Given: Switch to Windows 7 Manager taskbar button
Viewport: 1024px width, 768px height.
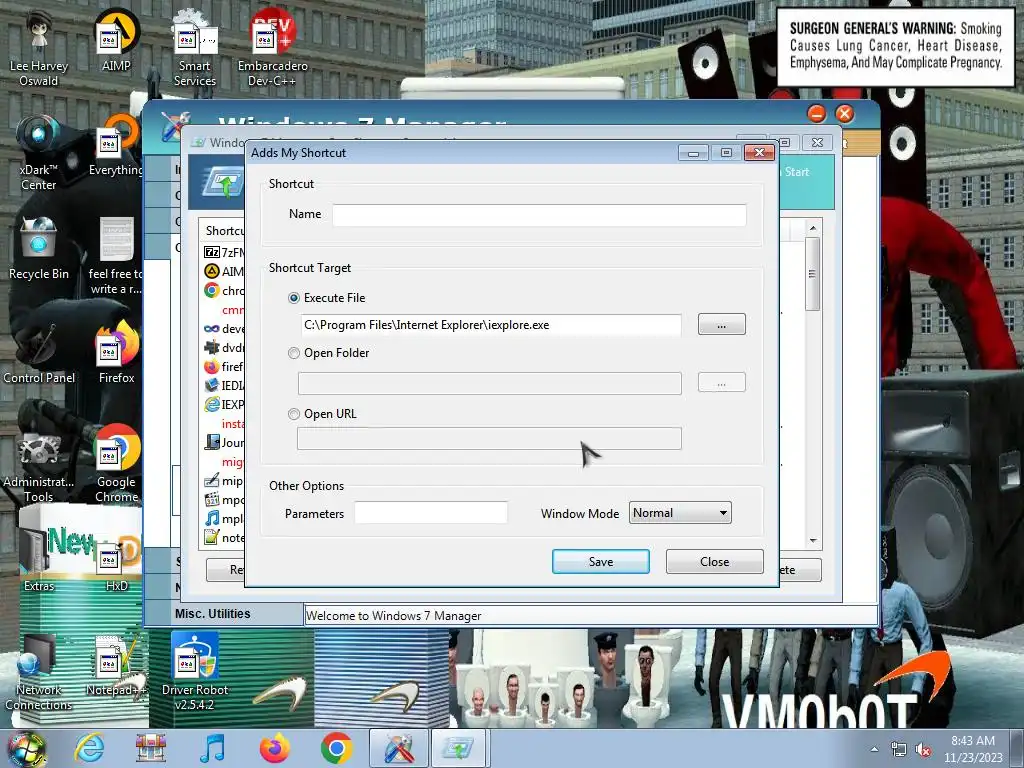Looking at the screenshot, I should coord(399,748).
